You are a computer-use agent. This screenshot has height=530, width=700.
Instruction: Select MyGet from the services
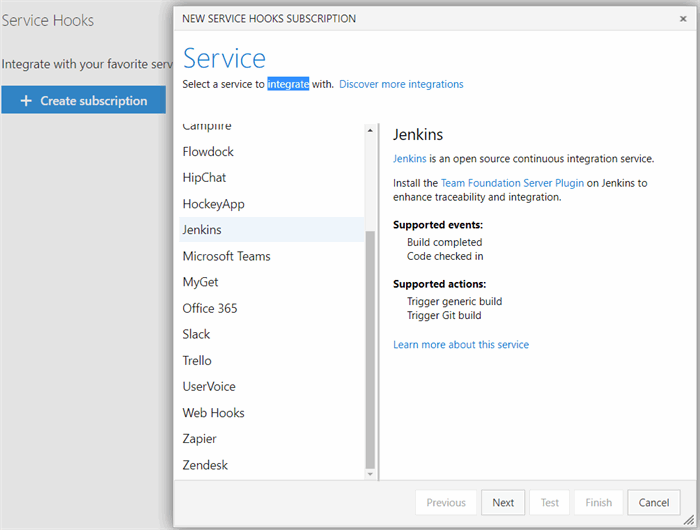pyautogui.click(x=200, y=282)
